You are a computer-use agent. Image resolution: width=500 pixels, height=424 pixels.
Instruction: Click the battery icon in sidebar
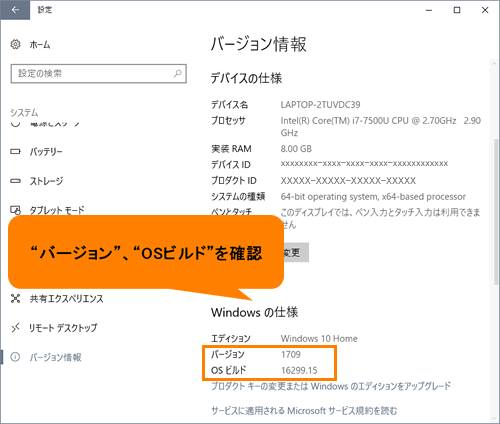(x=15, y=152)
